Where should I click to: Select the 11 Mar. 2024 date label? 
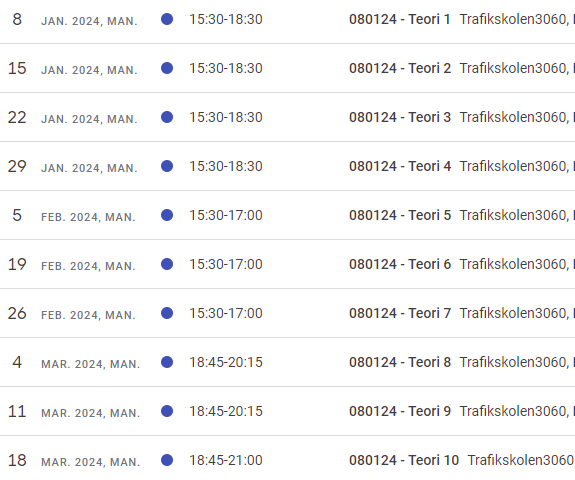click(x=74, y=412)
